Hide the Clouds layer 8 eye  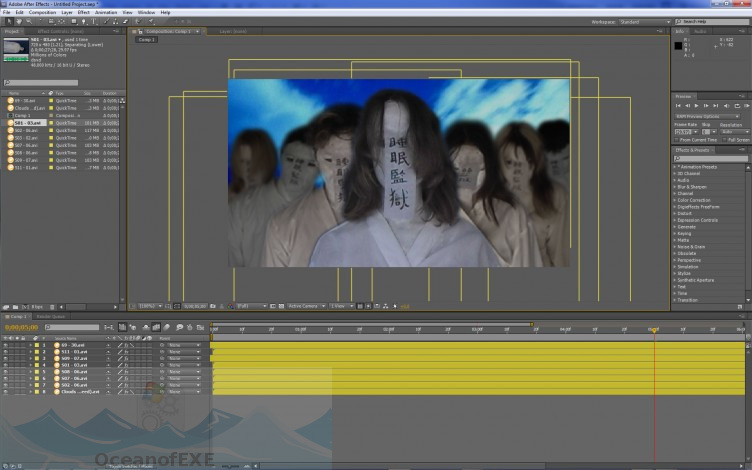click(x=5, y=392)
